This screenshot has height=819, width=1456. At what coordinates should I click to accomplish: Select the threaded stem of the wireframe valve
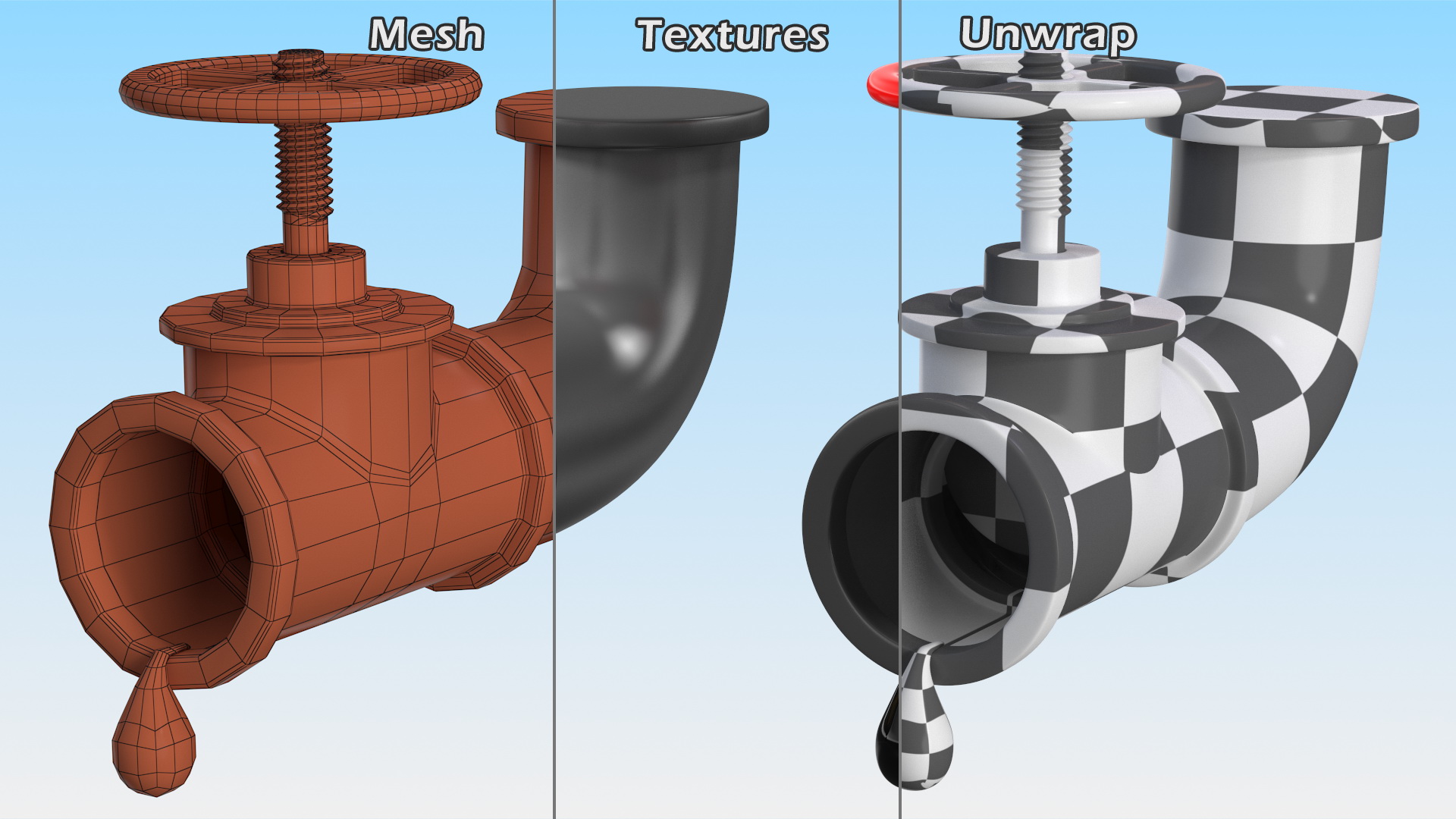tap(303, 171)
